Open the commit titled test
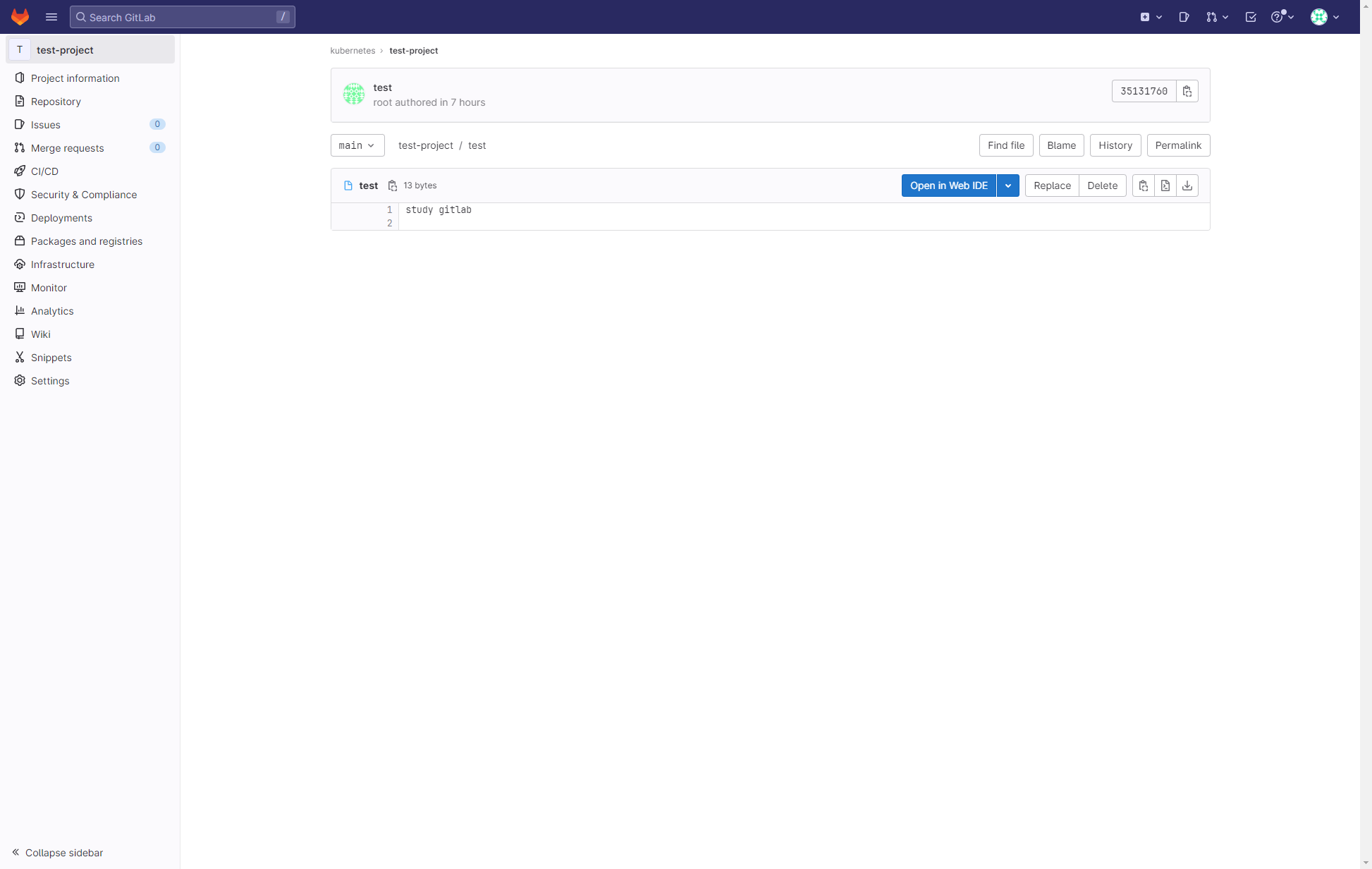 pyautogui.click(x=383, y=87)
